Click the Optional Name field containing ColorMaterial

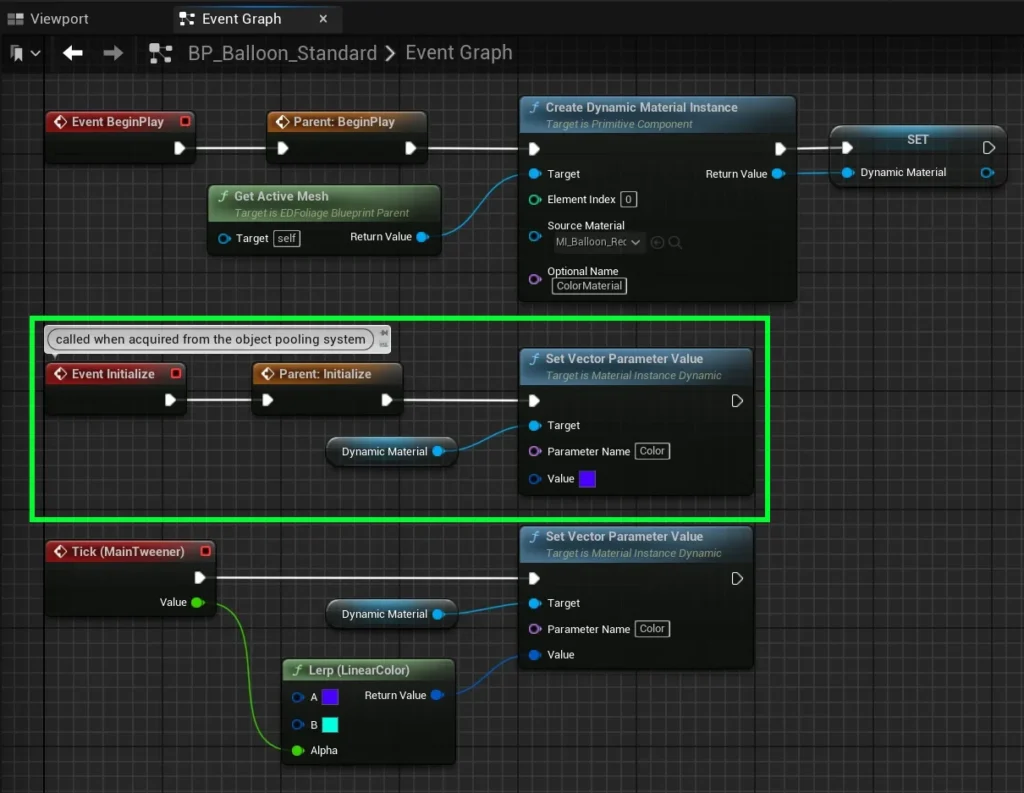[590, 286]
